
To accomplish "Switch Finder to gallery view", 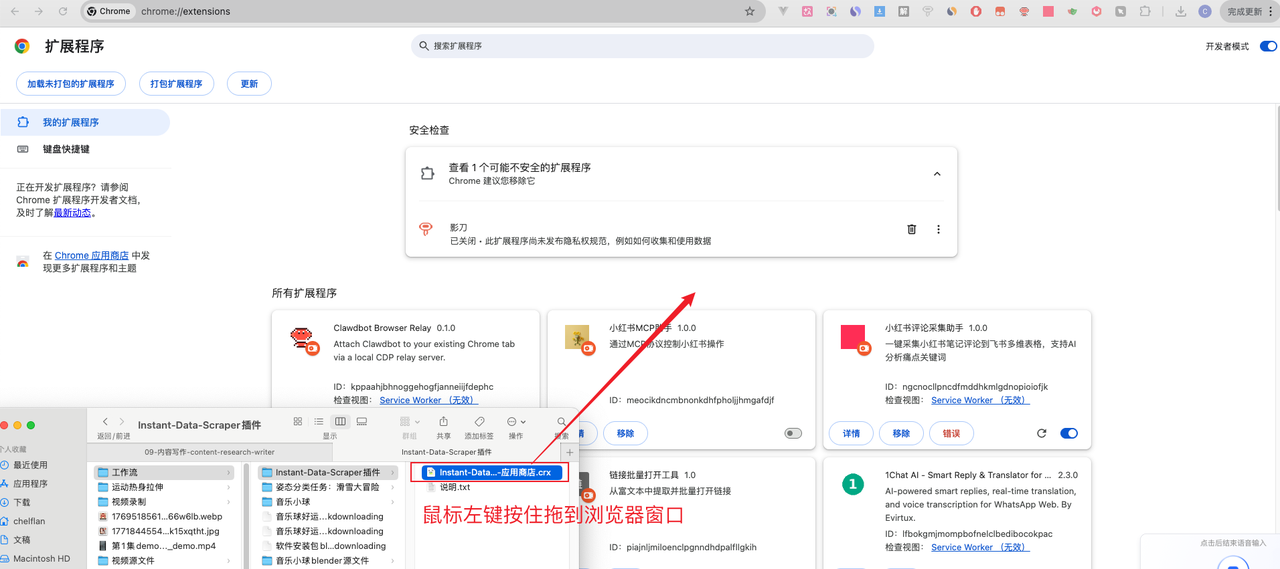I will point(362,422).
